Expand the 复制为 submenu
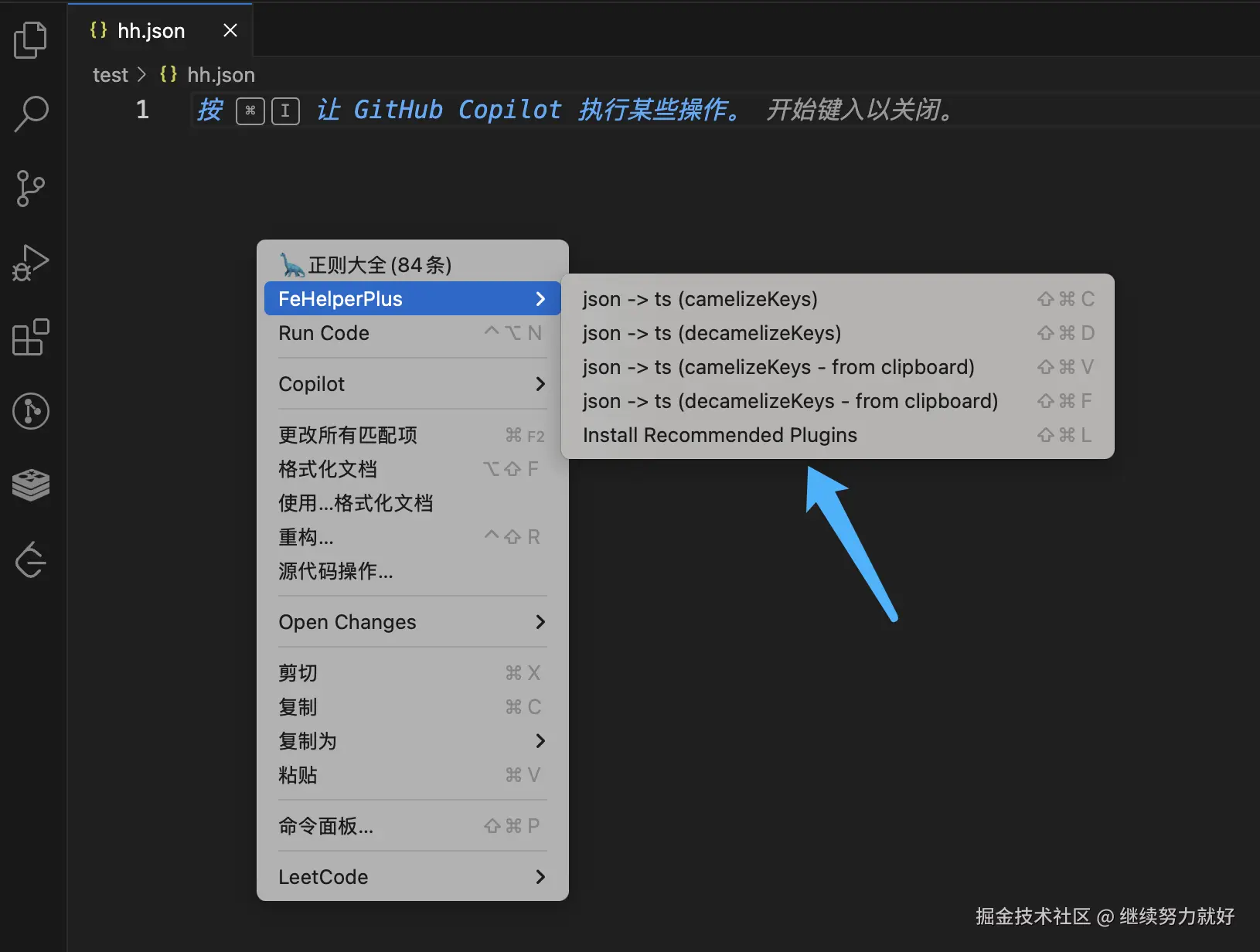1260x952 pixels. [412, 741]
